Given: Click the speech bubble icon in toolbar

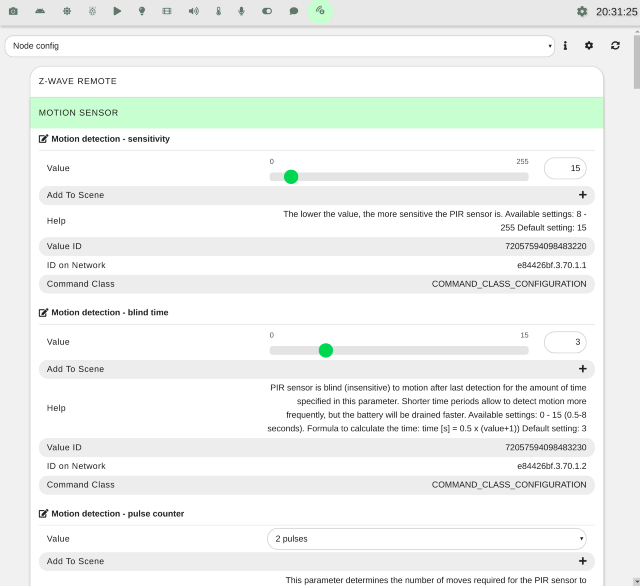Looking at the screenshot, I should click(294, 11).
